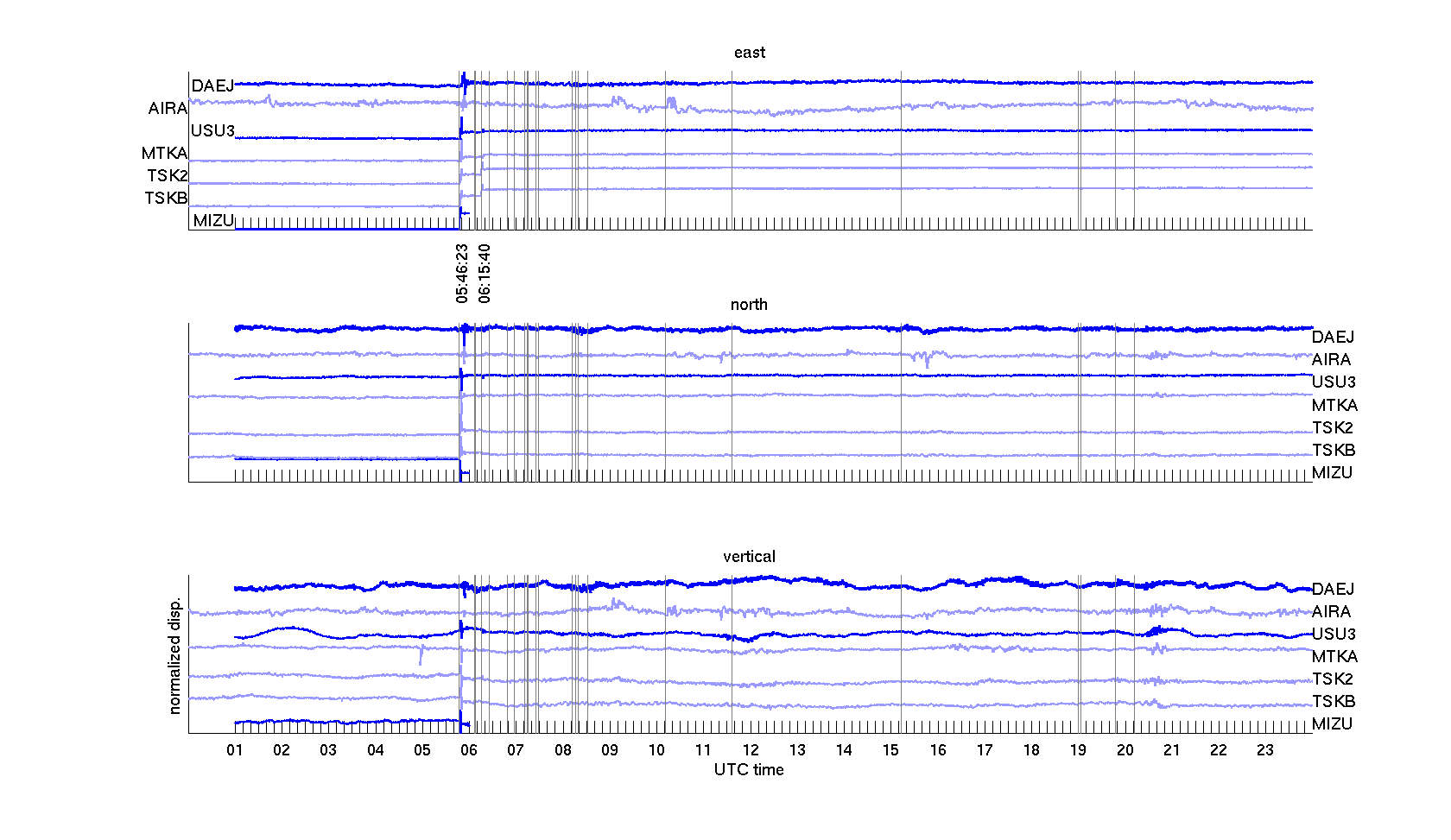Image resolution: width=1451 pixels, height=840 pixels.
Task: Select AIRA station label in east panel
Action: tap(168, 108)
